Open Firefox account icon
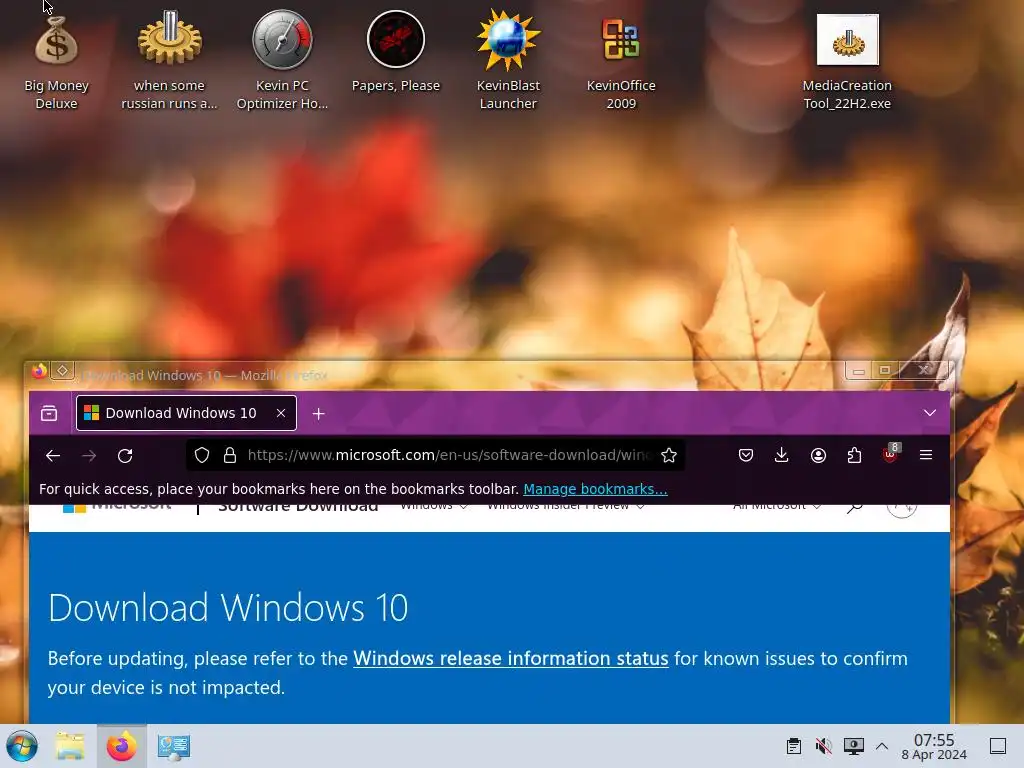 pyautogui.click(x=818, y=455)
